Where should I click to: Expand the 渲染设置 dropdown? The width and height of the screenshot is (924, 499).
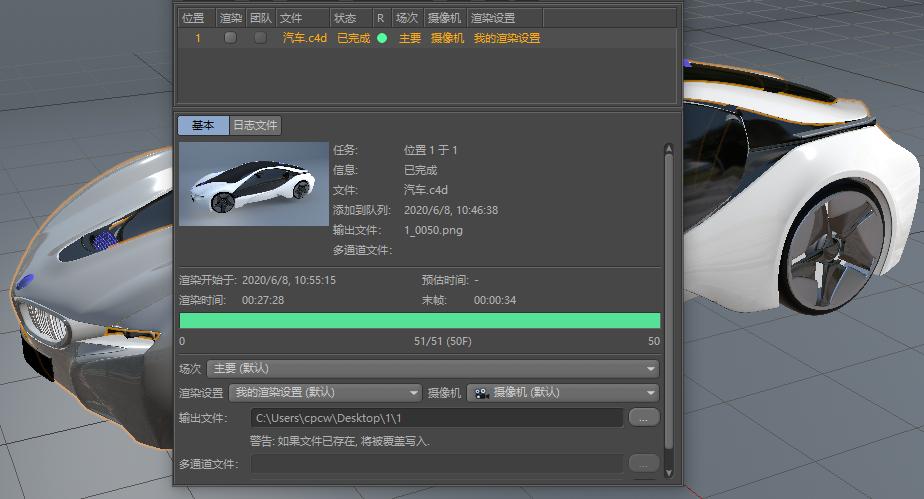pos(325,393)
